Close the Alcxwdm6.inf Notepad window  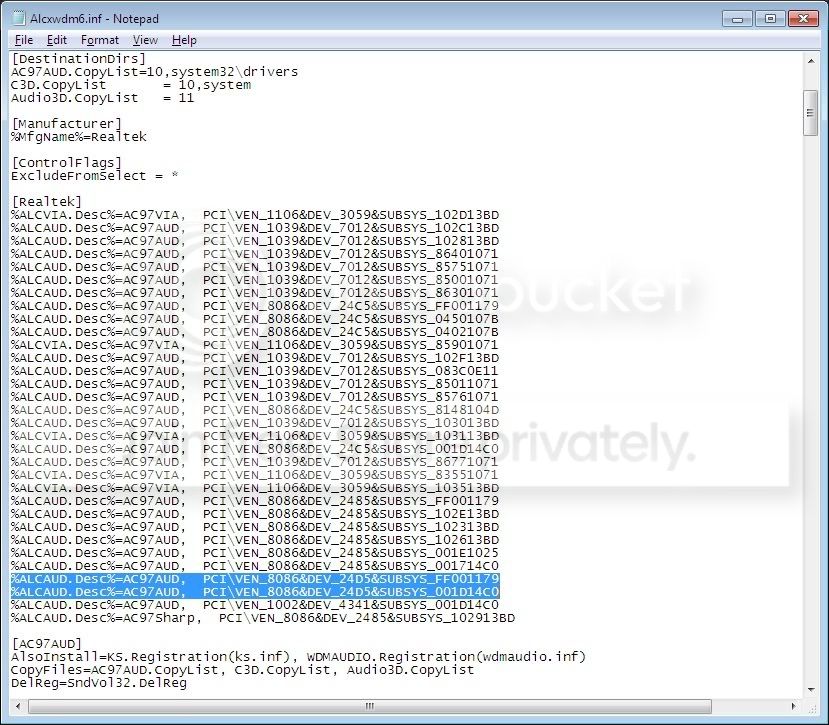coord(803,19)
